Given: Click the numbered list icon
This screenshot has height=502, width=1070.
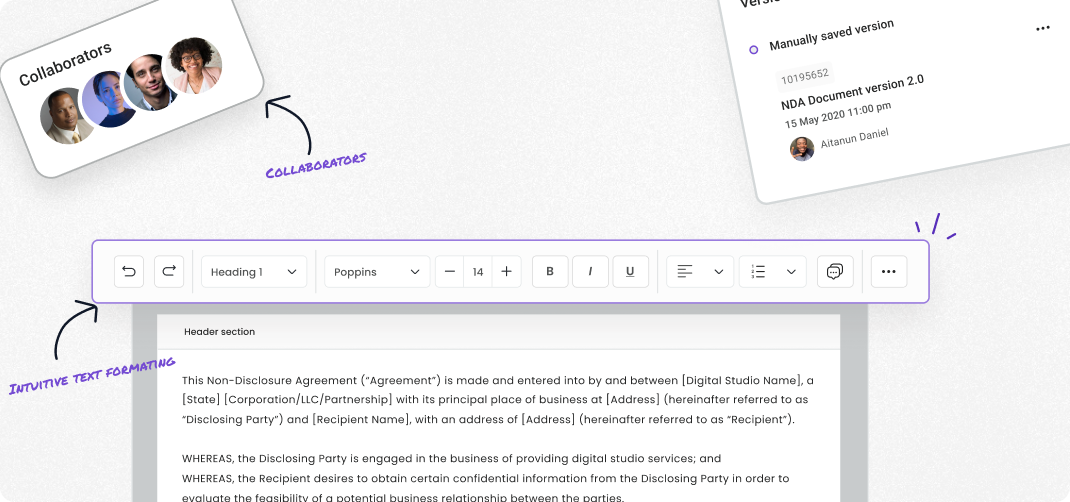Looking at the screenshot, I should point(757,271).
